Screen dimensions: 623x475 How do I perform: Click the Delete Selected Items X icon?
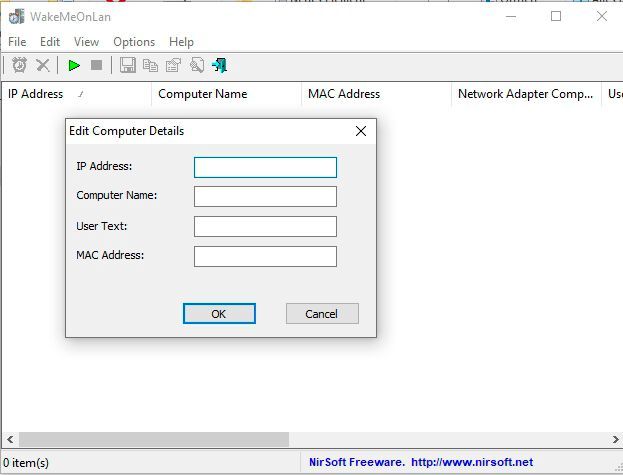click(43, 65)
